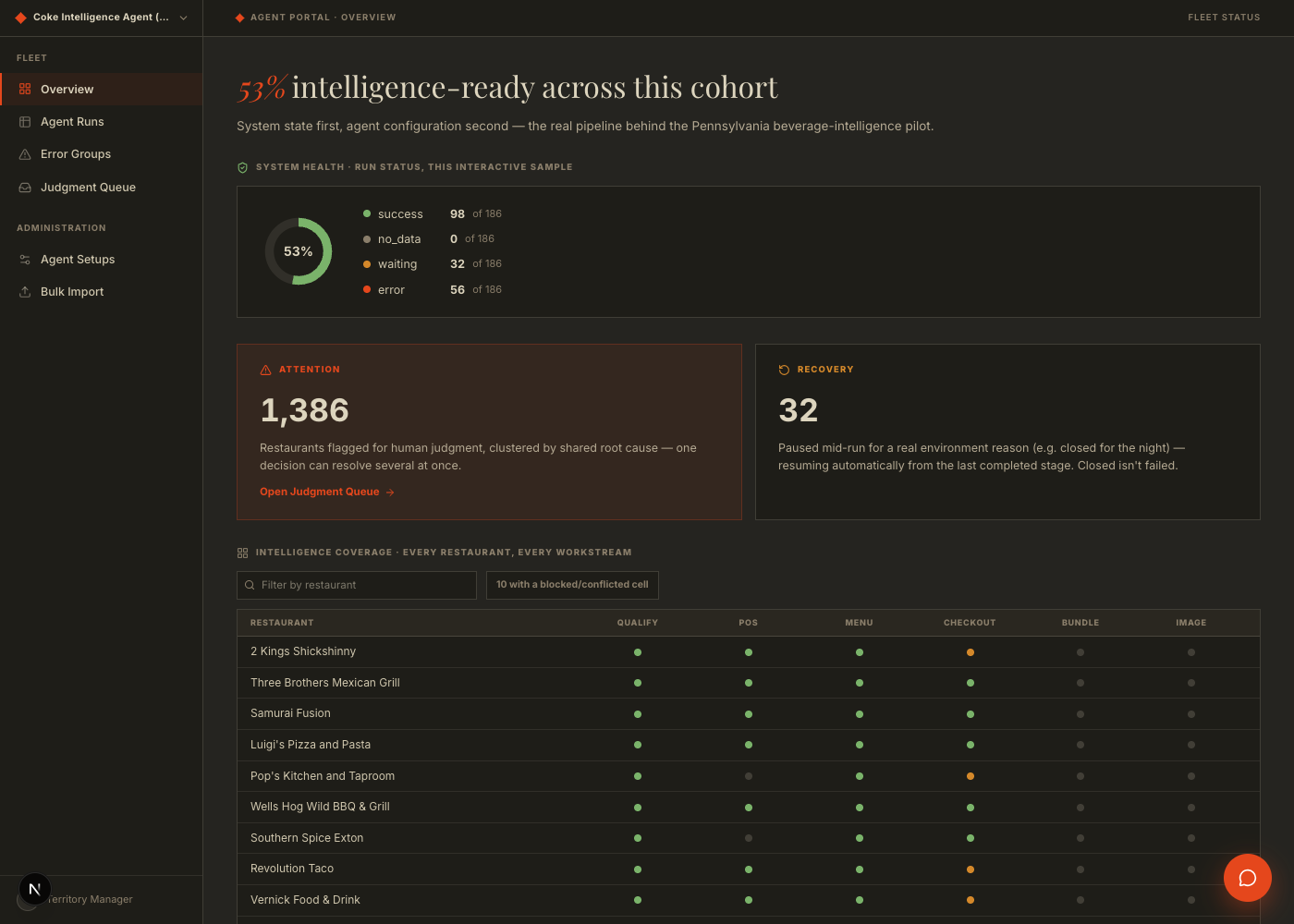Open Fleet Status in the header
This screenshot has width=1294, height=924.
click(x=1224, y=18)
